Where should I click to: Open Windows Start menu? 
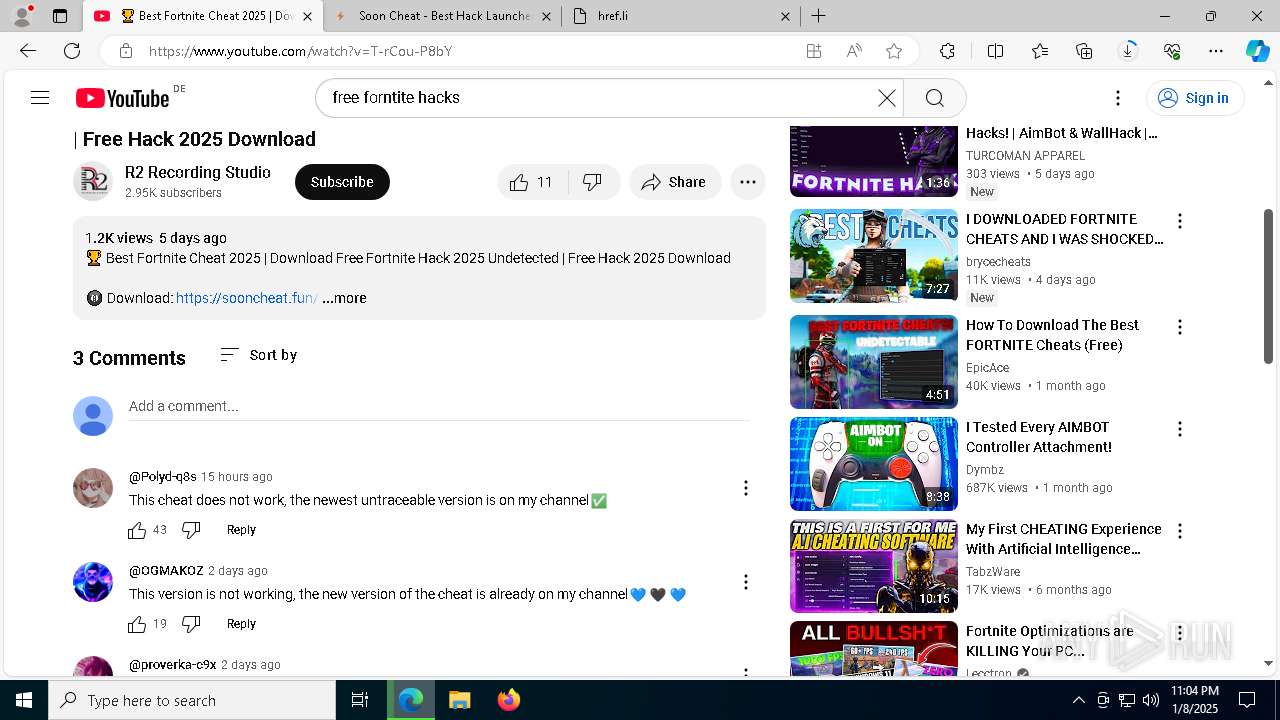24,700
